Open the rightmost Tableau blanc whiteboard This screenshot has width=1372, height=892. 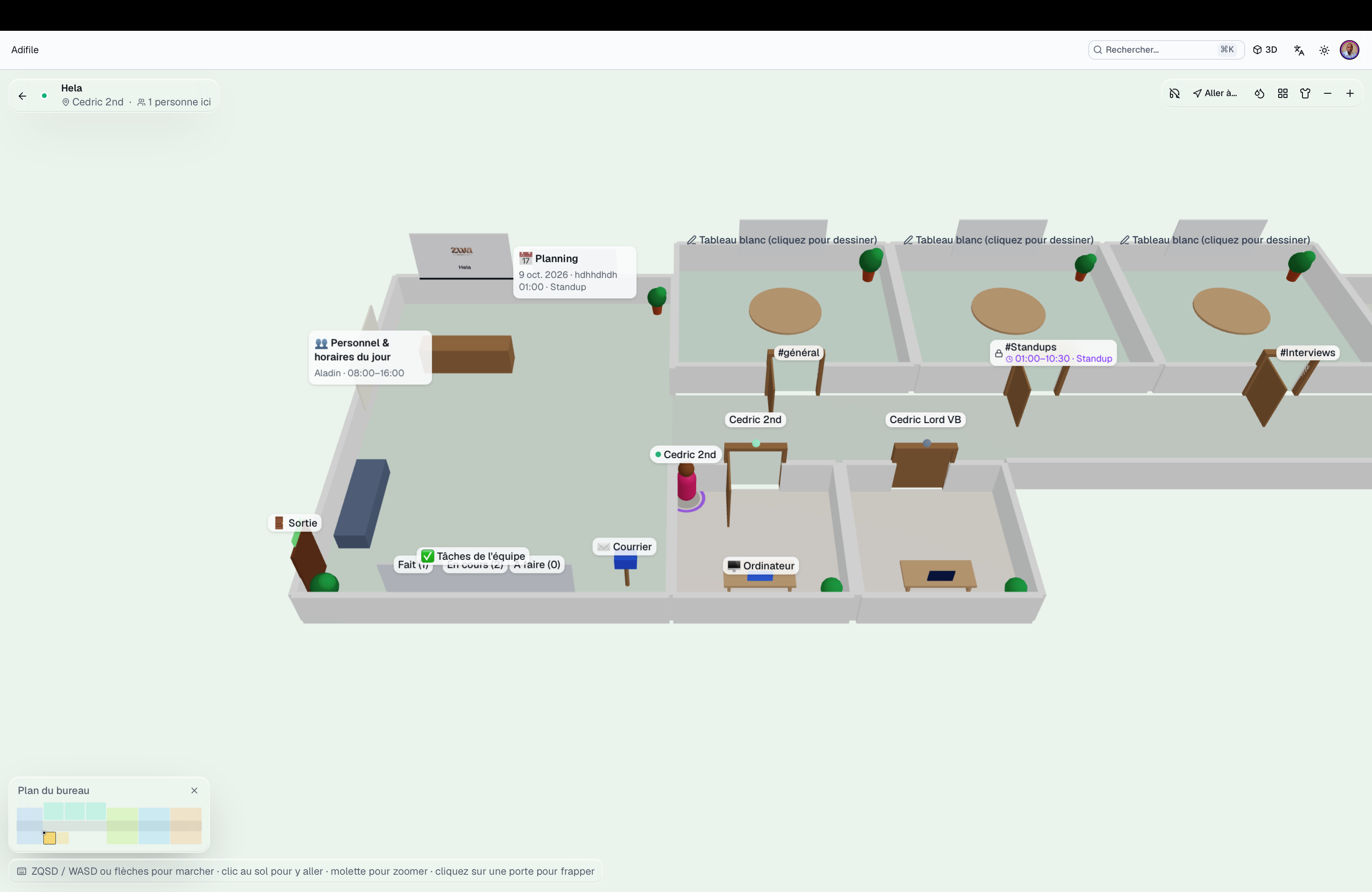point(1215,240)
